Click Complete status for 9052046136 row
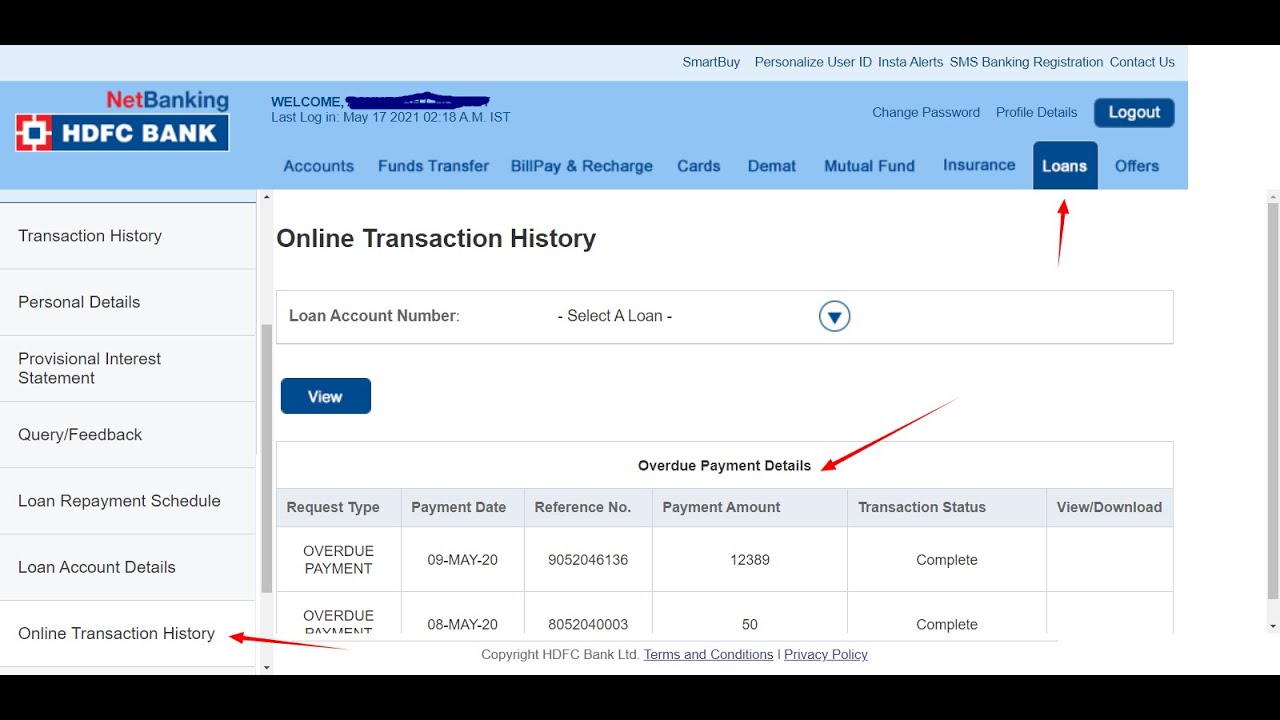The height and width of the screenshot is (720, 1280). (947, 560)
